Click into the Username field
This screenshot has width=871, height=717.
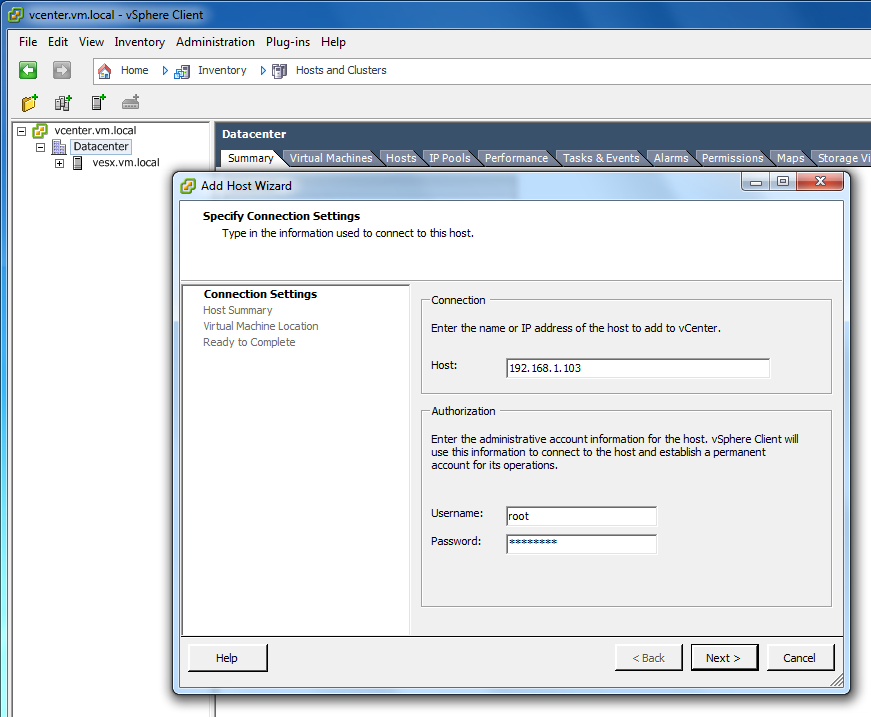click(581, 516)
